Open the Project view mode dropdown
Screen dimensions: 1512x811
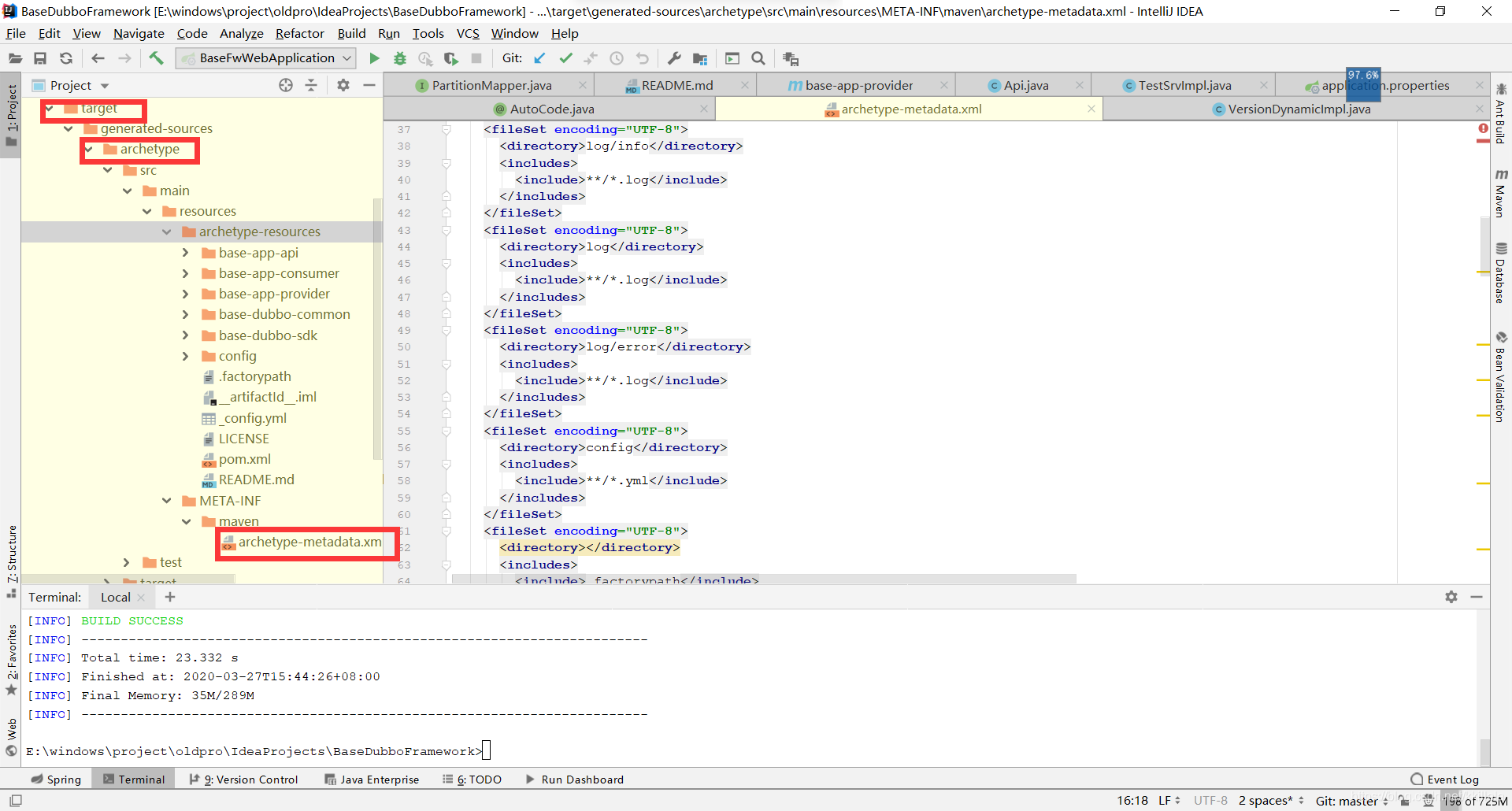105,86
